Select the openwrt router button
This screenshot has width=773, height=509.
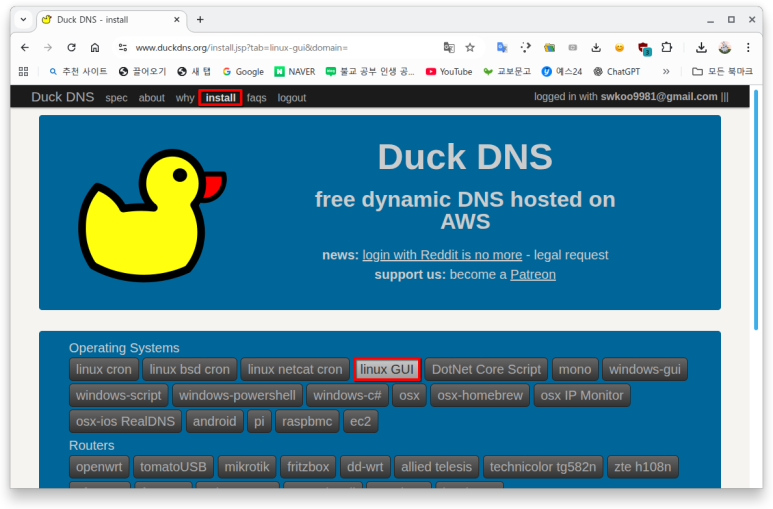99,467
